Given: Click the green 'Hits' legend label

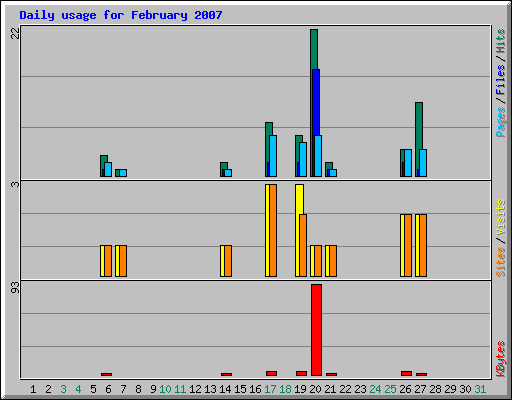Looking at the screenshot, I should 501,41.
